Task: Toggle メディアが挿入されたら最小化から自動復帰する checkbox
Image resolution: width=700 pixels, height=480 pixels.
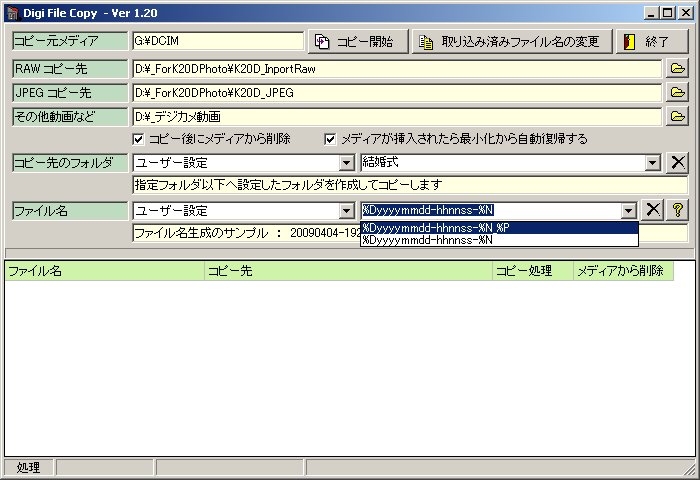Action: (330, 139)
